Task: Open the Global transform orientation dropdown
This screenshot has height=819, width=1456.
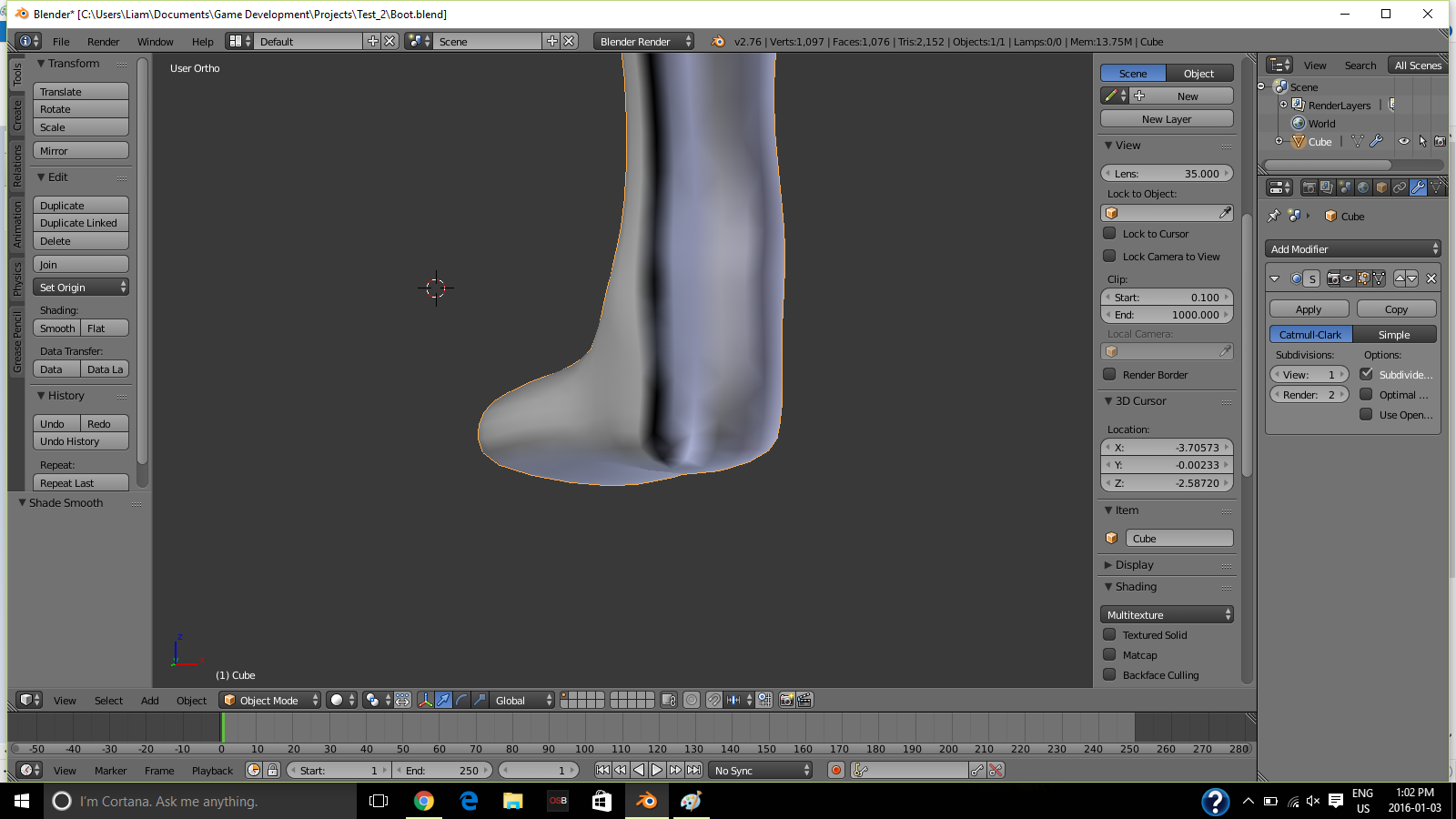Action: point(522,700)
